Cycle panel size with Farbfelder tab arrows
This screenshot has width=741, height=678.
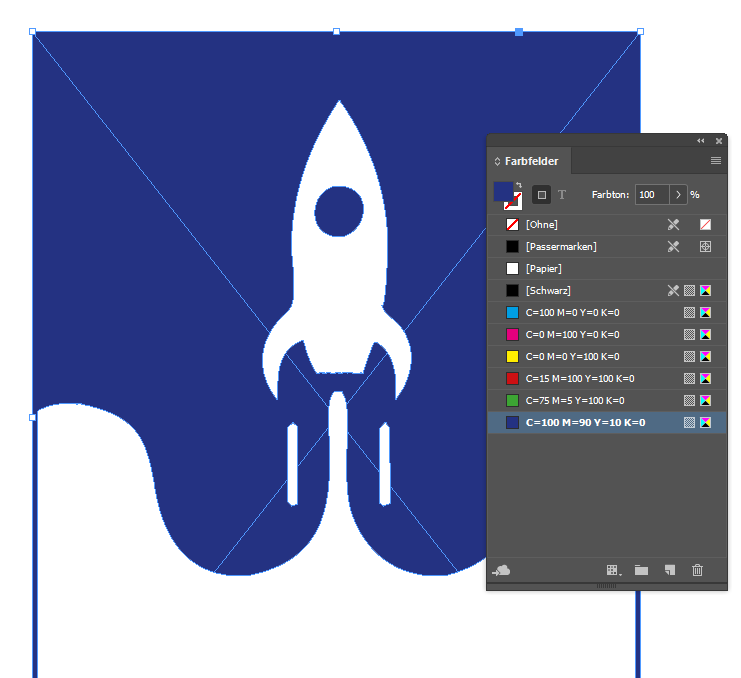click(497, 161)
